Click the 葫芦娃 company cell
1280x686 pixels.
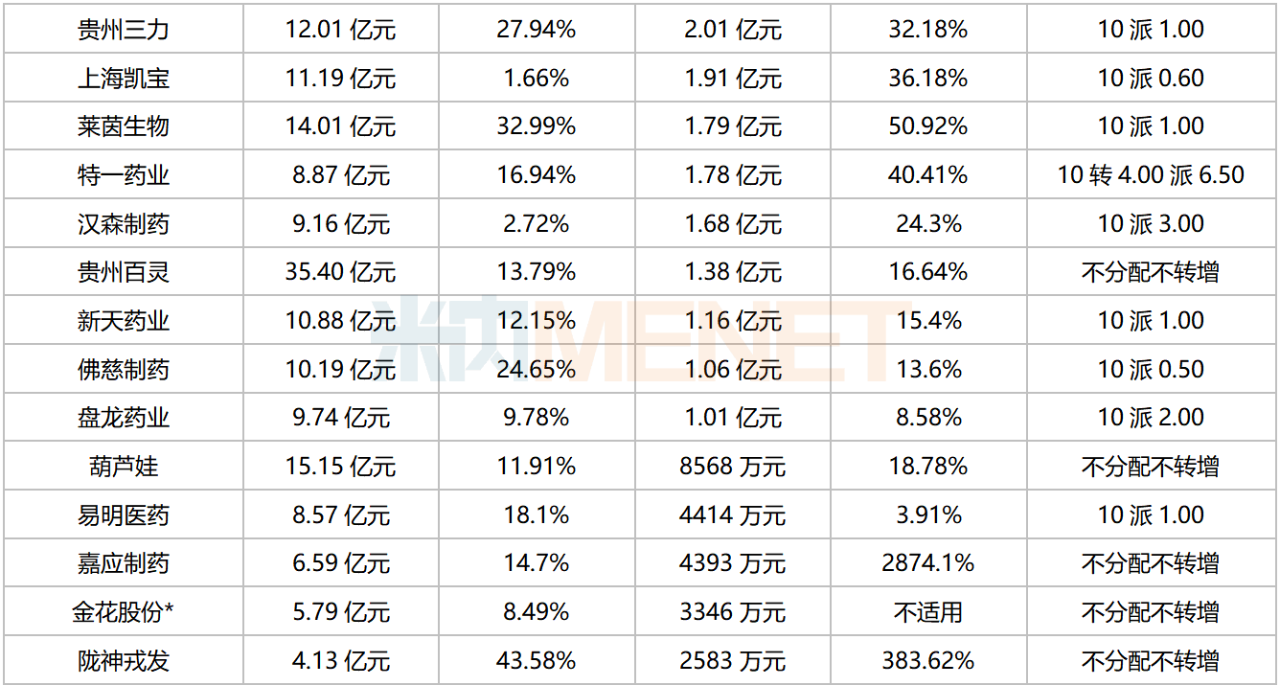click(x=123, y=467)
